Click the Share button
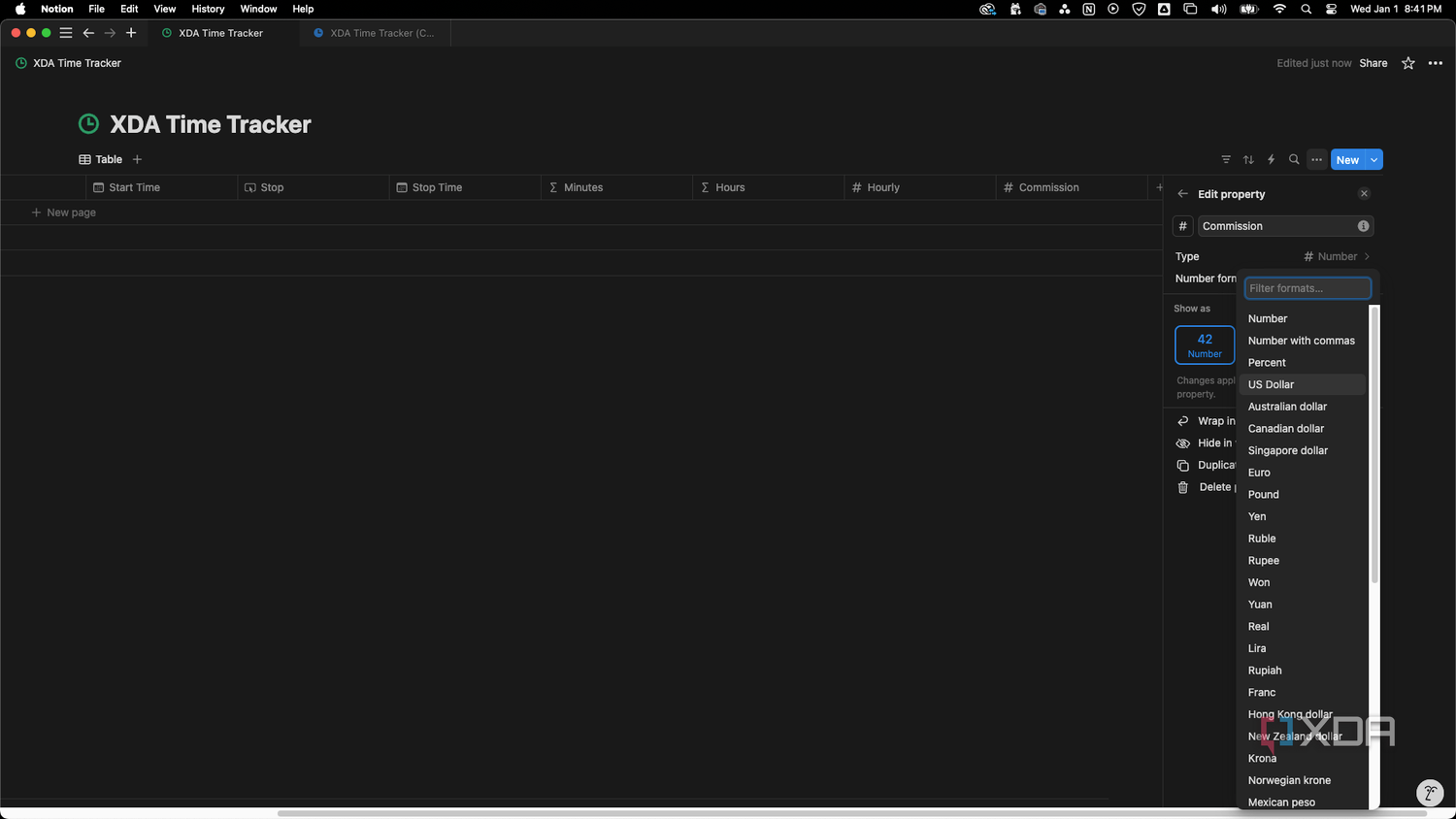 tap(1373, 63)
